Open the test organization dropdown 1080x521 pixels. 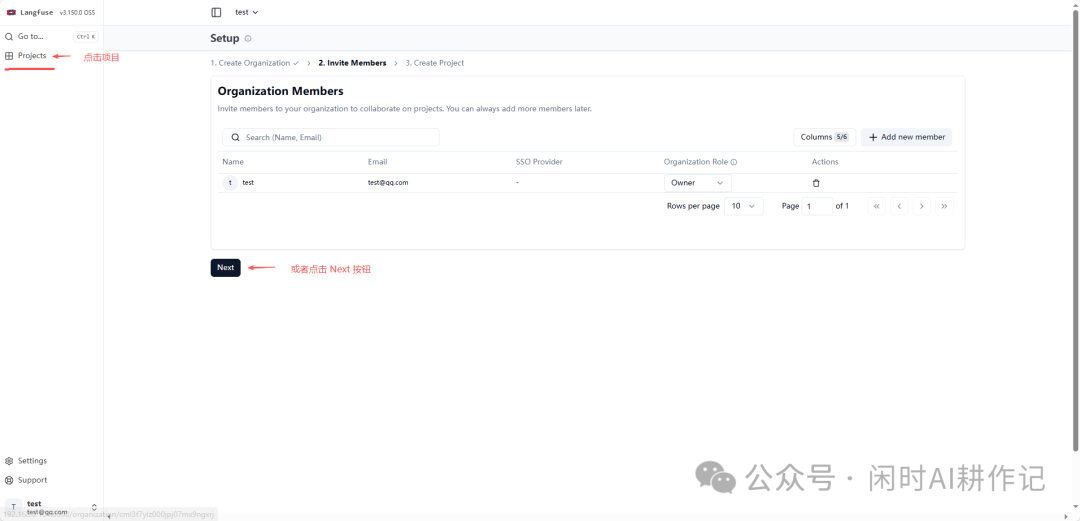246,12
